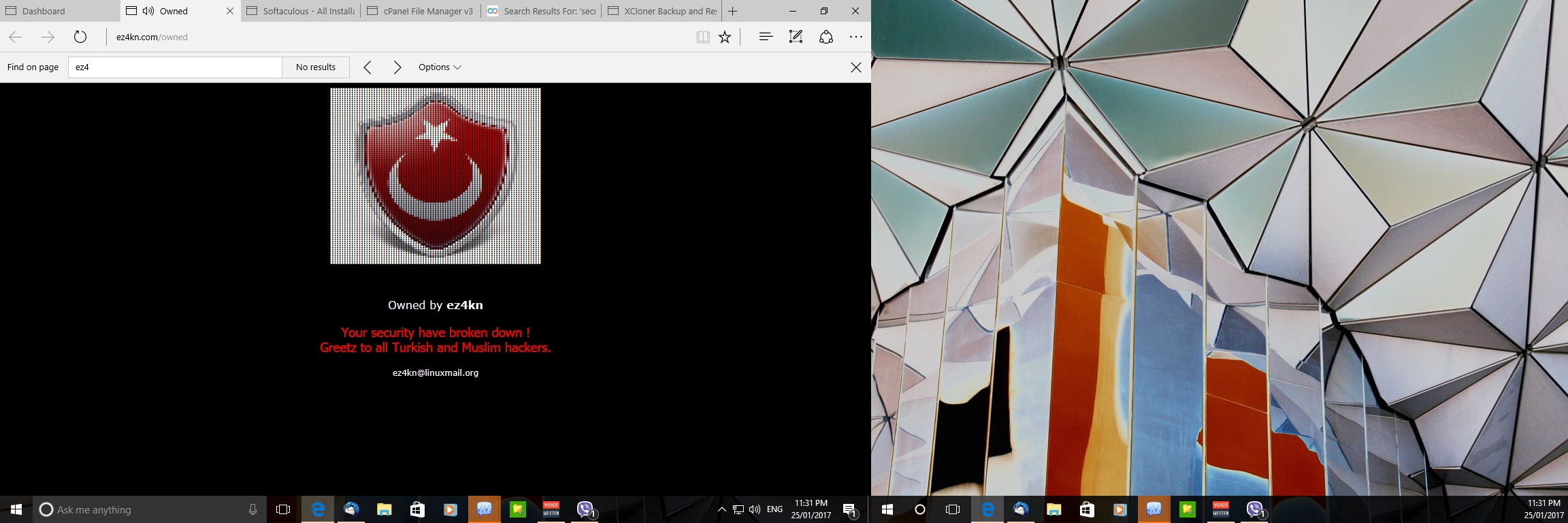Image resolution: width=1568 pixels, height=523 pixels.
Task: Switch to the Dashboard tab
Action: pos(60,11)
